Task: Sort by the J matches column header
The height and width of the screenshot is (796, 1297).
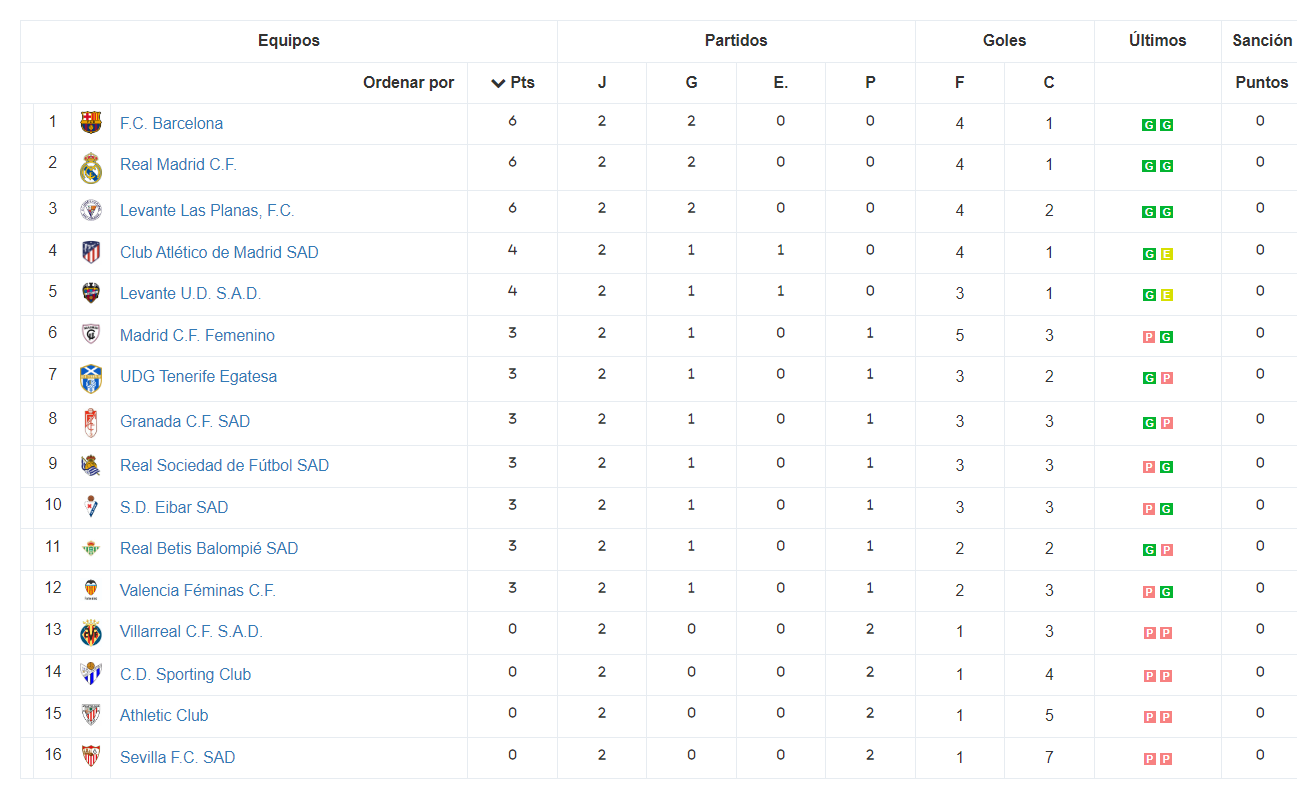Action: pyautogui.click(x=602, y=83)
